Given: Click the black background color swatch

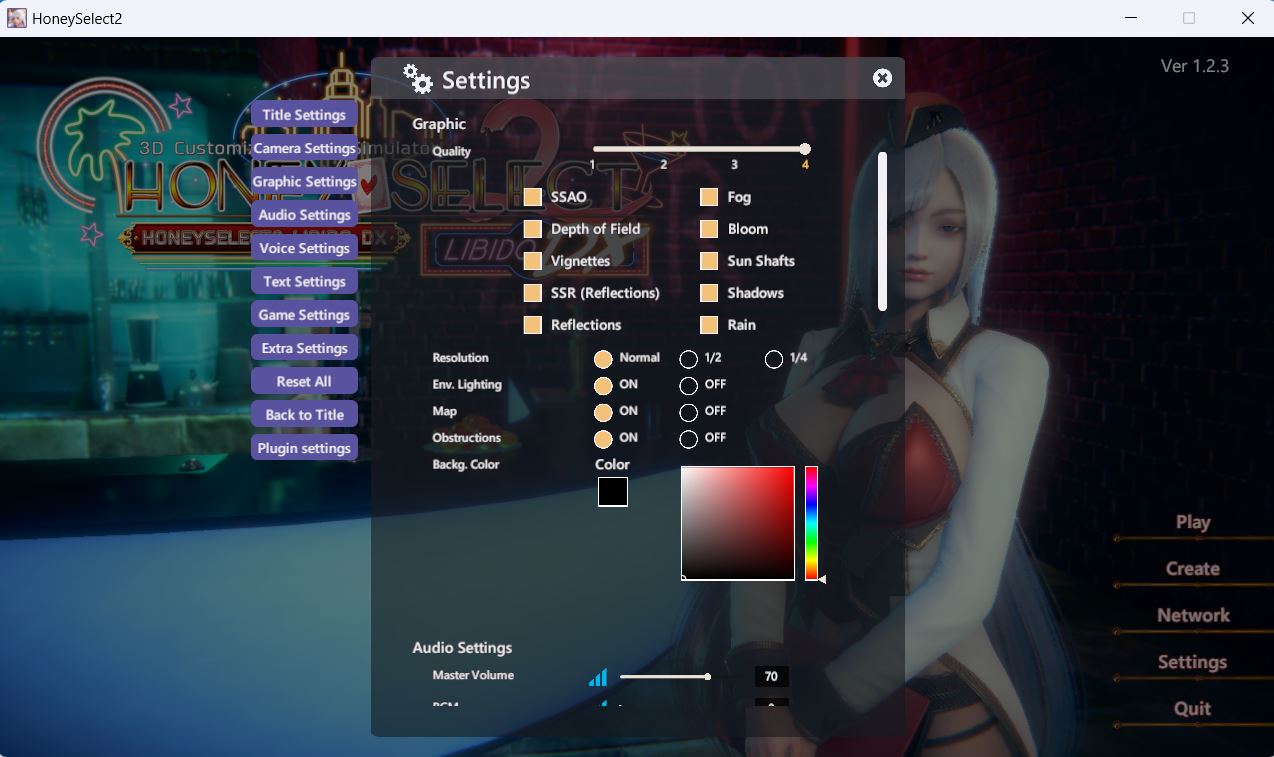Looking at the screenshot, I should [613, 492].
